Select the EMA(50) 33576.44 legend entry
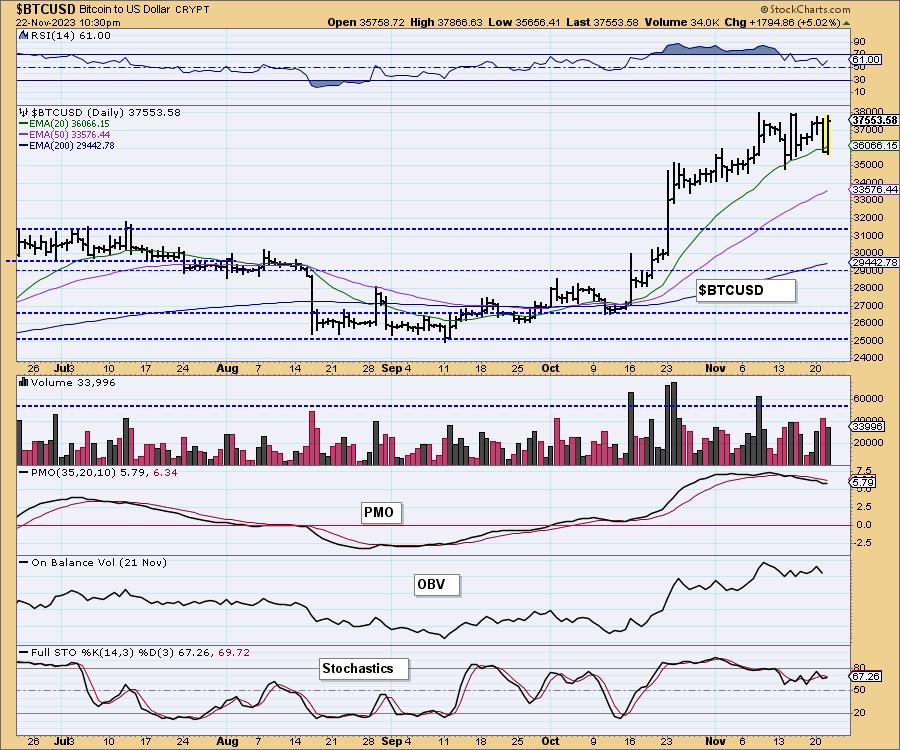Image resolution: width=900 pixels, height=750 pixels. 64,134
